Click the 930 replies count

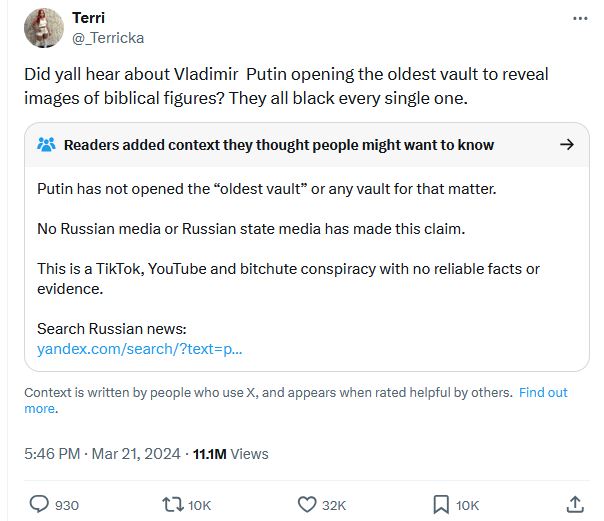coord(67,505)
